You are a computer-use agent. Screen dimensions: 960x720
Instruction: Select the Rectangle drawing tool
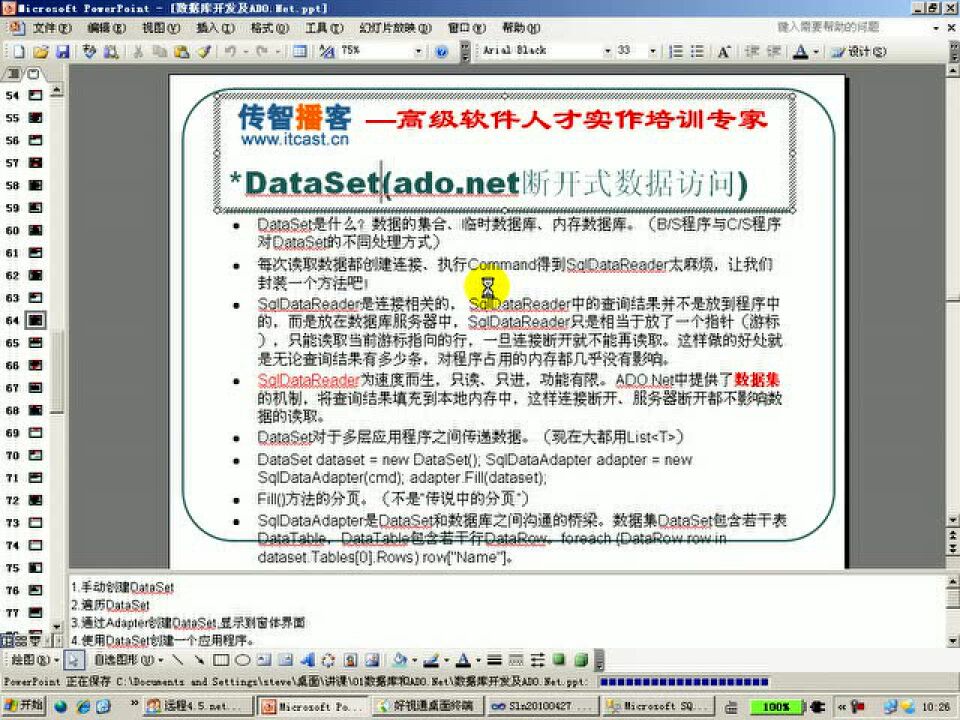pyautogui.click(x=221, y=659)
